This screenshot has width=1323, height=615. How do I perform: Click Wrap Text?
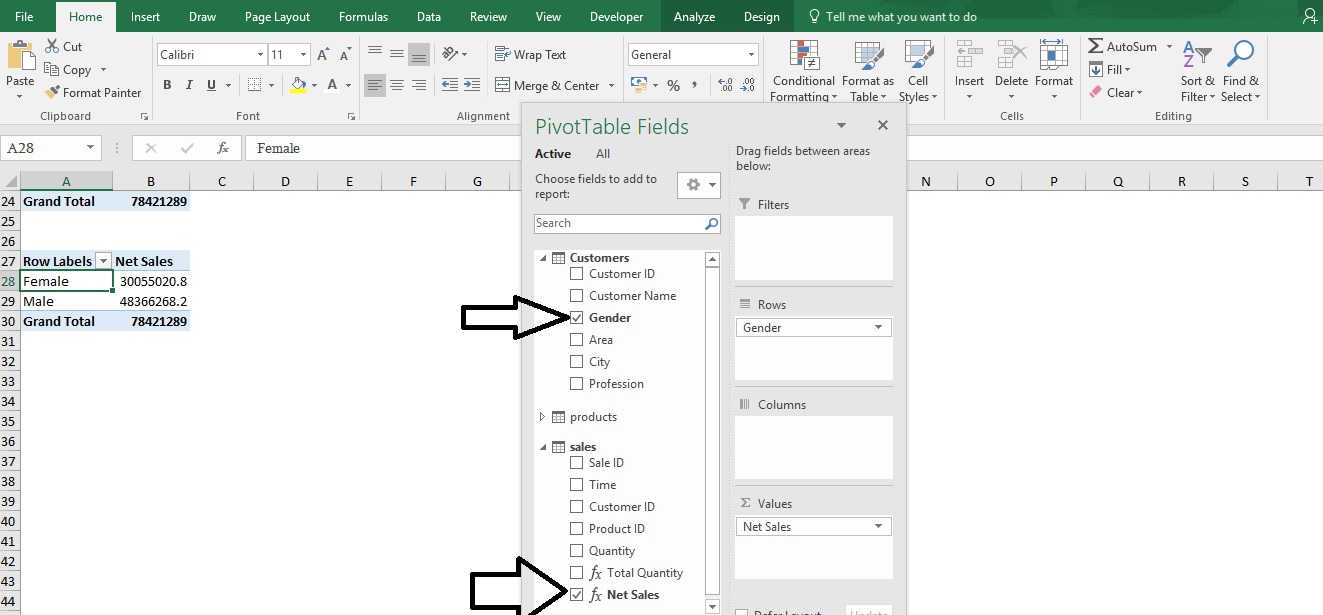[531, 54]
